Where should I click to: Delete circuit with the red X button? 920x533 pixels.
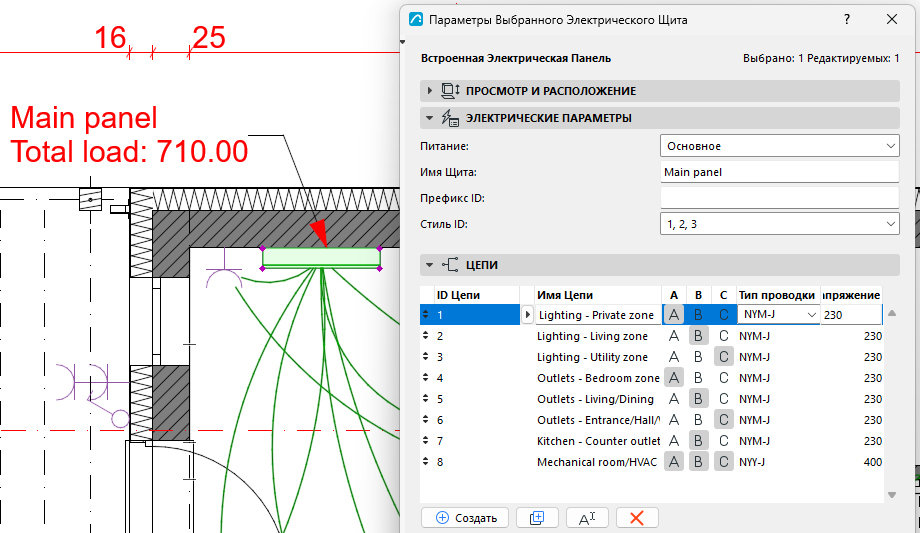pos(637,518)
